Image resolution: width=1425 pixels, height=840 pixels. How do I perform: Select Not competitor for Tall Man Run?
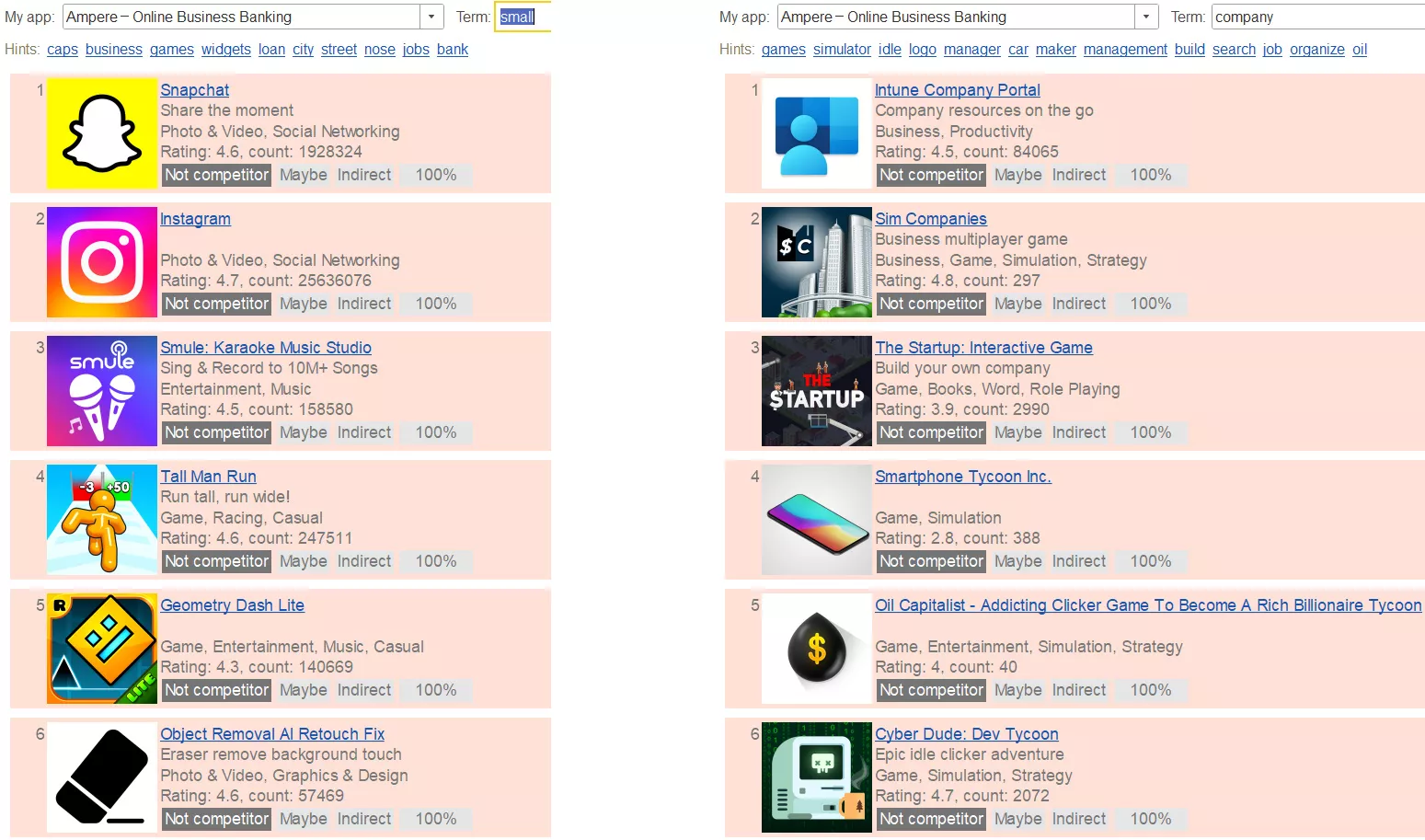coord(217,561)
